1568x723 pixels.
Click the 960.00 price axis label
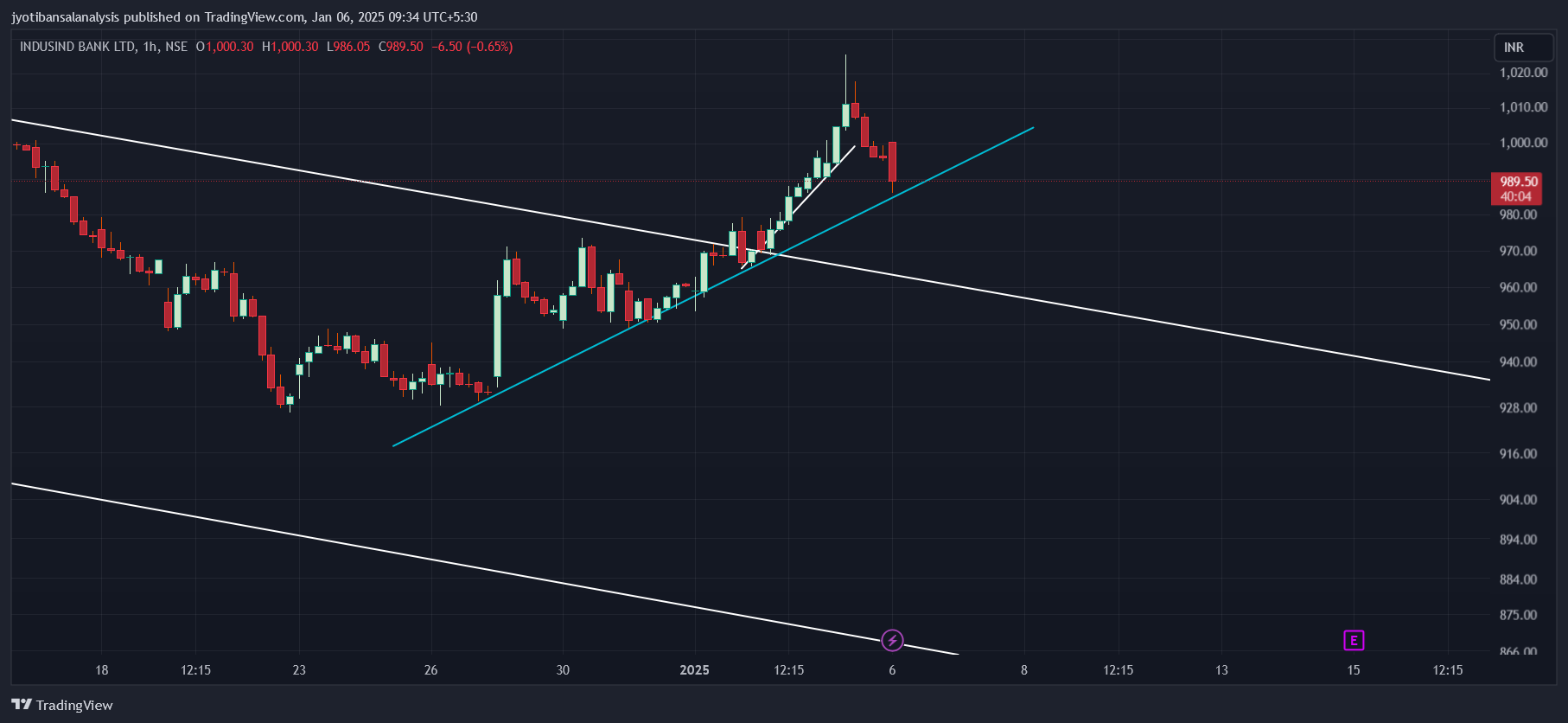(1518, 287)
